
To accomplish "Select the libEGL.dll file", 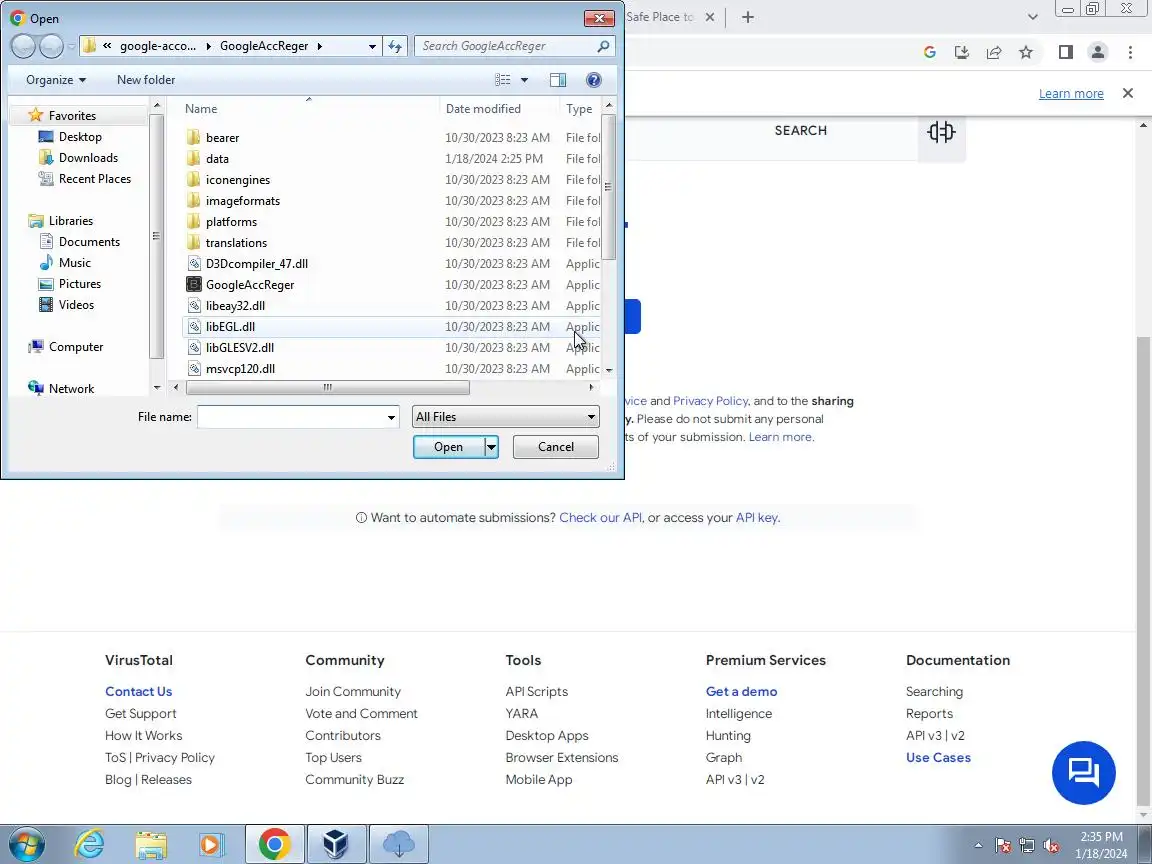I will [x=230, y=326].
